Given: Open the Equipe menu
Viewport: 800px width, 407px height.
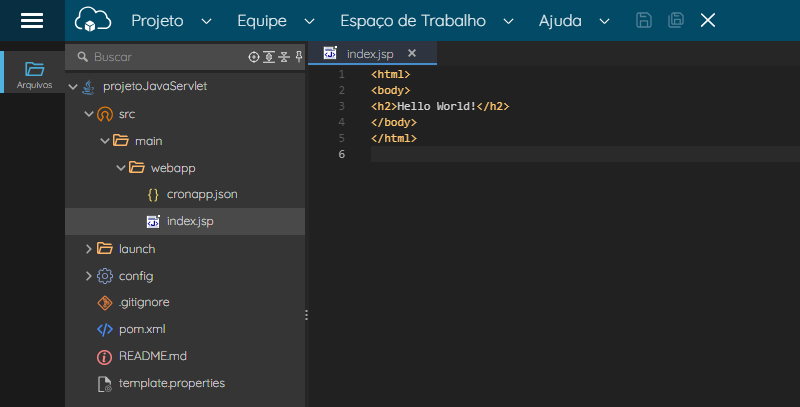Looking at the screenshot, I should pos(262,21).
